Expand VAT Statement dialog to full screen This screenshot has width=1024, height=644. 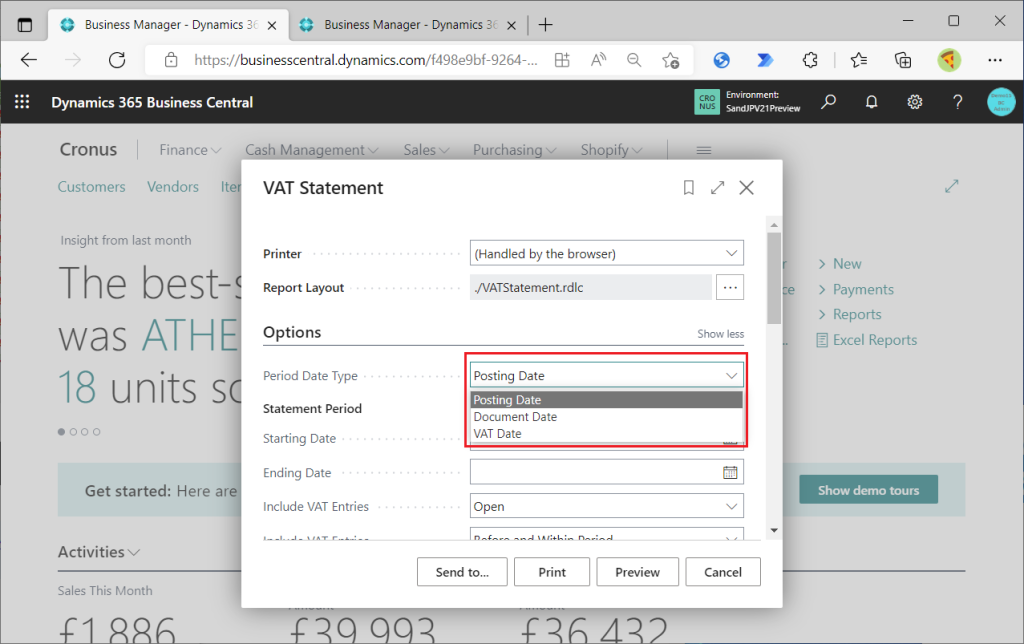click(718, 188)
